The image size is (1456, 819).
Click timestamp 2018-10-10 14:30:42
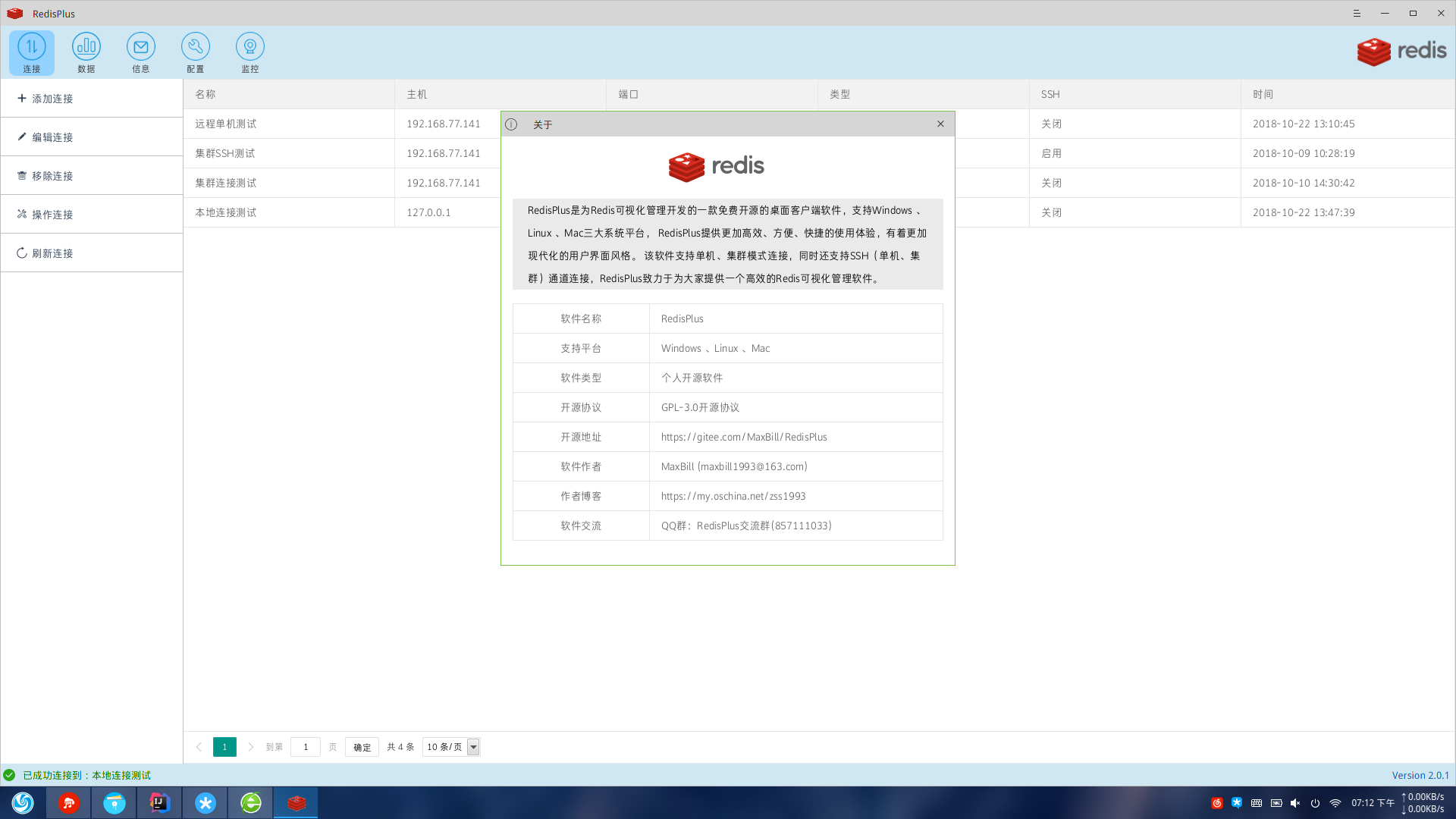coord(1304,183)
